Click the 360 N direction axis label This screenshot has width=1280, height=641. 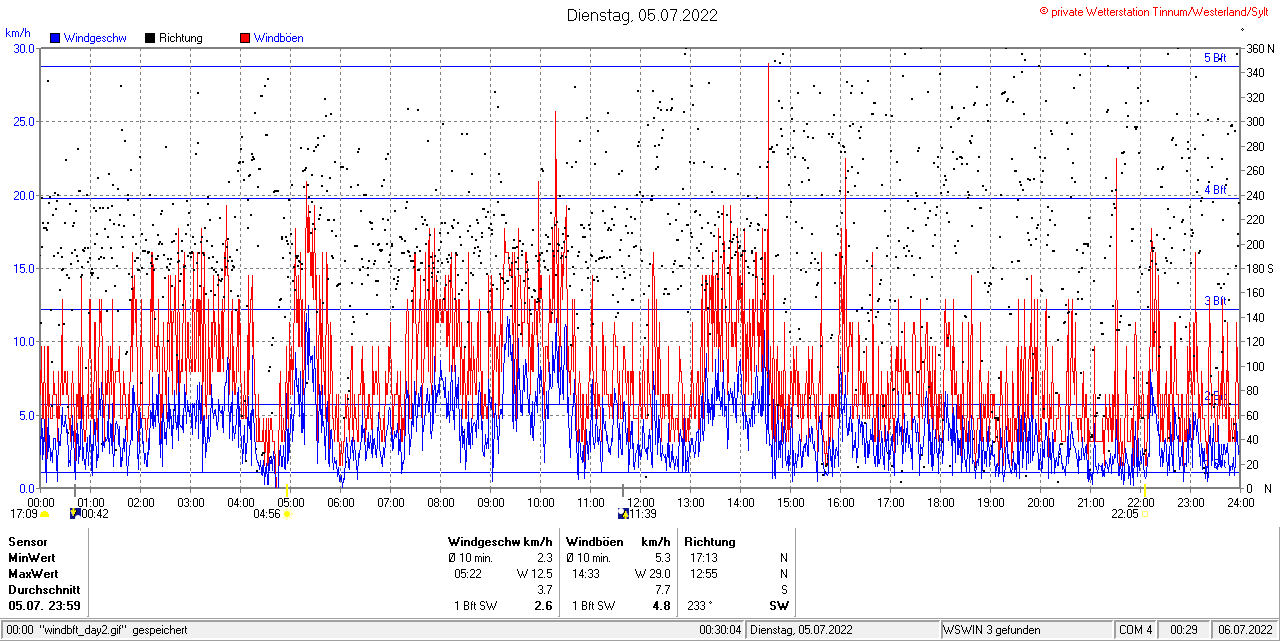coord(1260,49)
